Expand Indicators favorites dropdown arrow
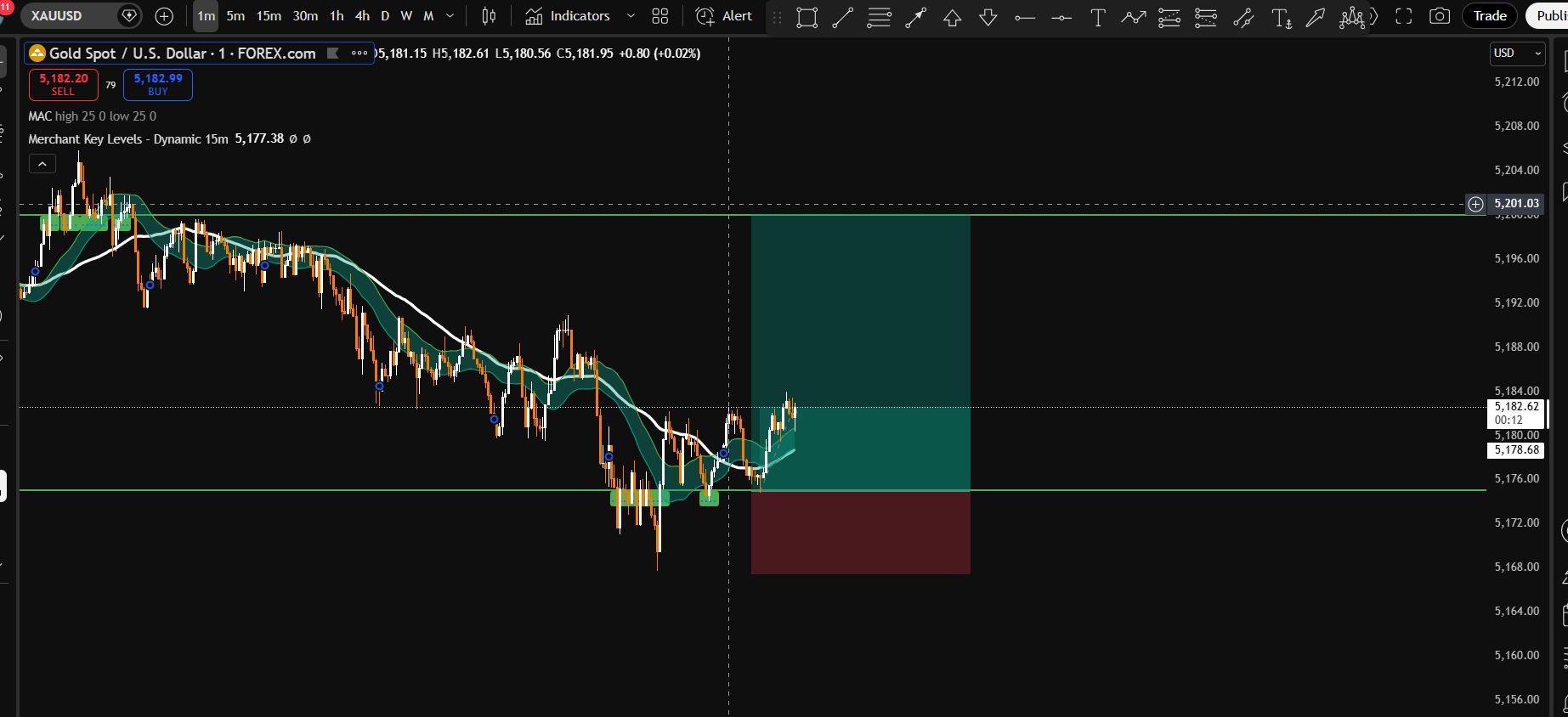The height and width of the screenshot is (717, 1568). pyautogui.click(x=631, y=16)
